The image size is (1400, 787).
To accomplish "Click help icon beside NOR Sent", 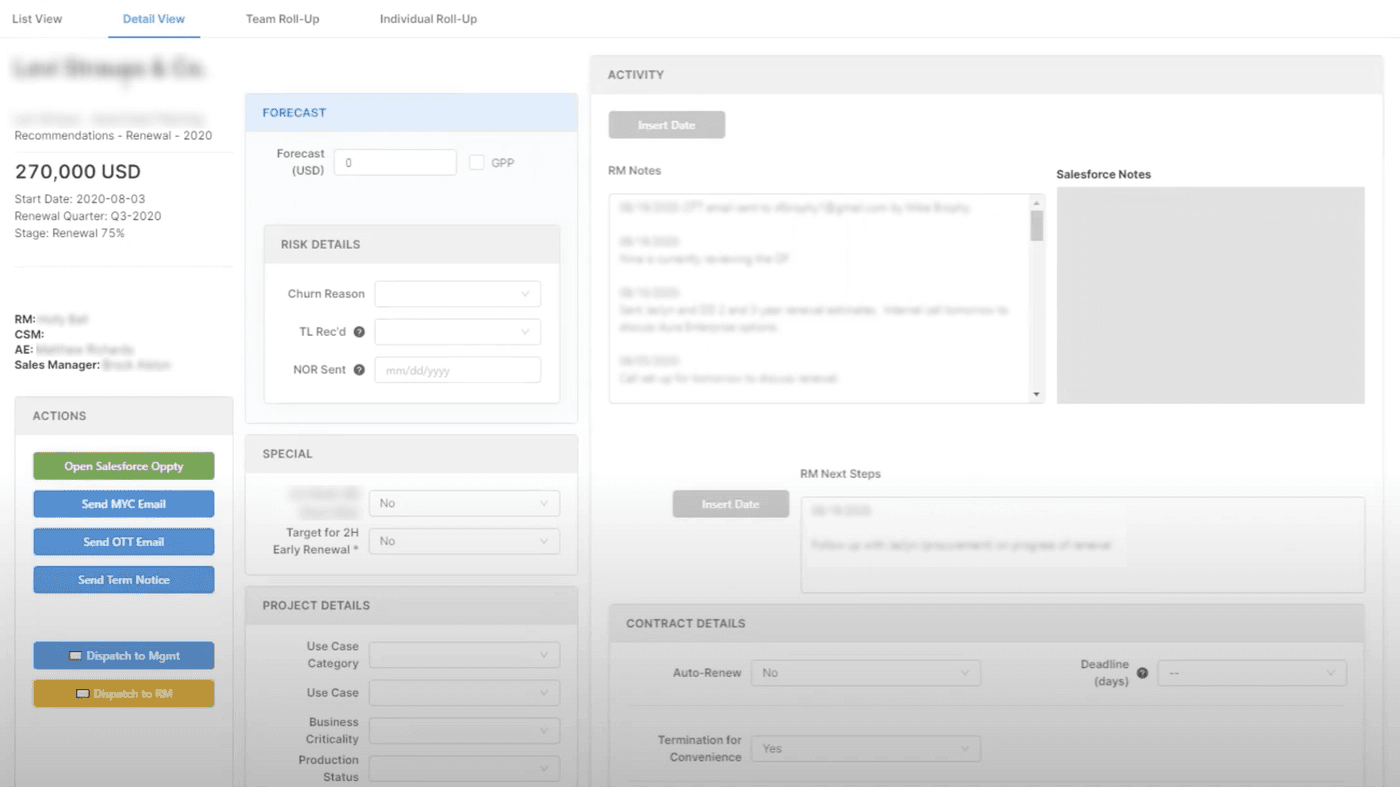I will click(359, 370).
